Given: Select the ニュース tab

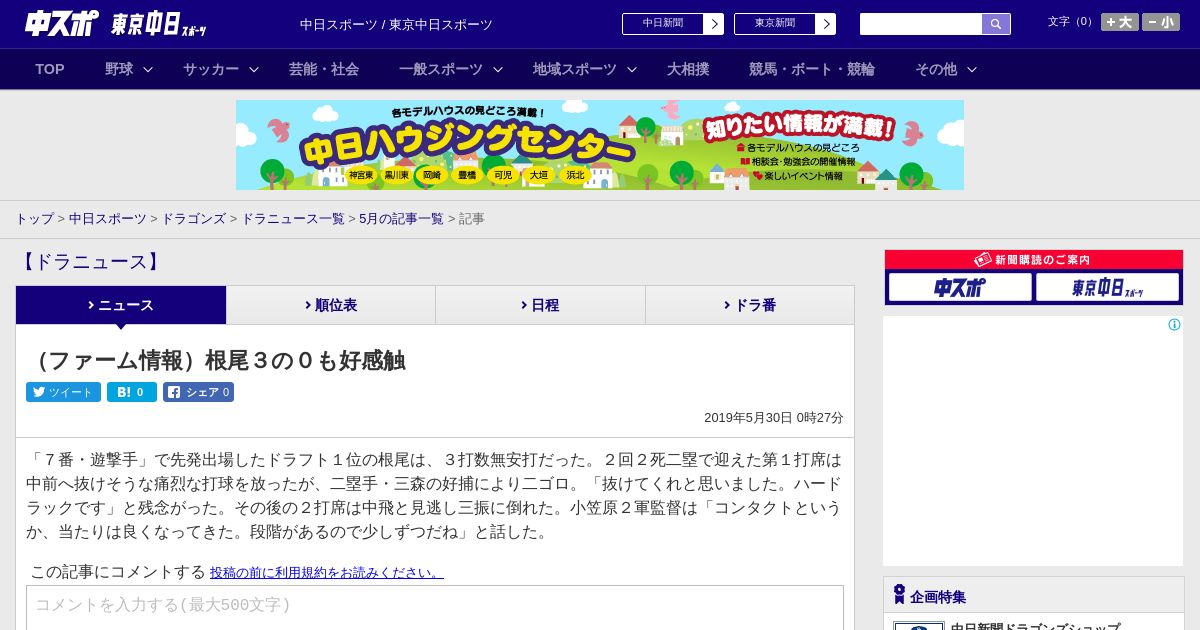Looking at the screenshot, I should pos(121,305).
